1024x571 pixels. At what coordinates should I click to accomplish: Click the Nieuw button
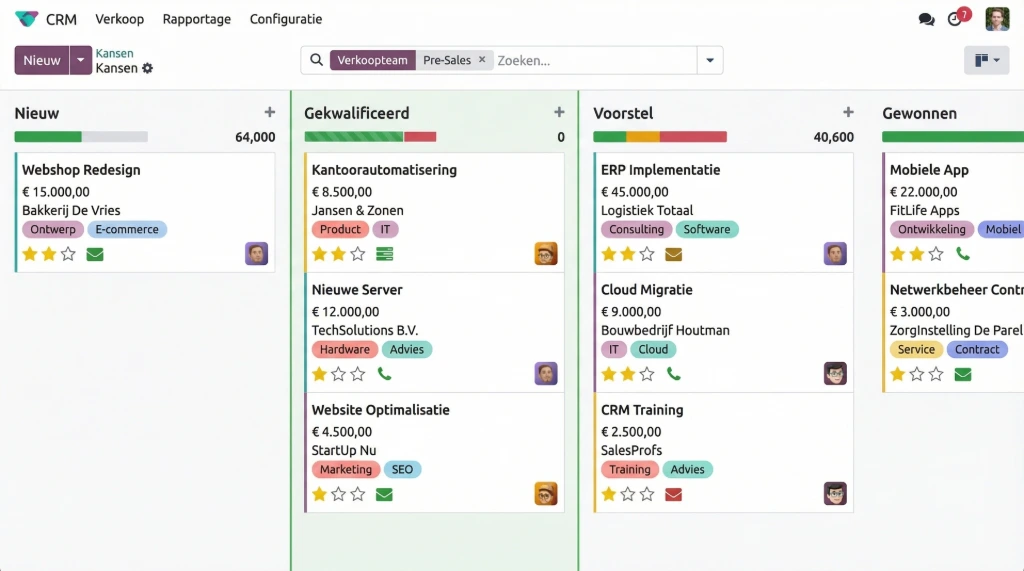point(42,60)
